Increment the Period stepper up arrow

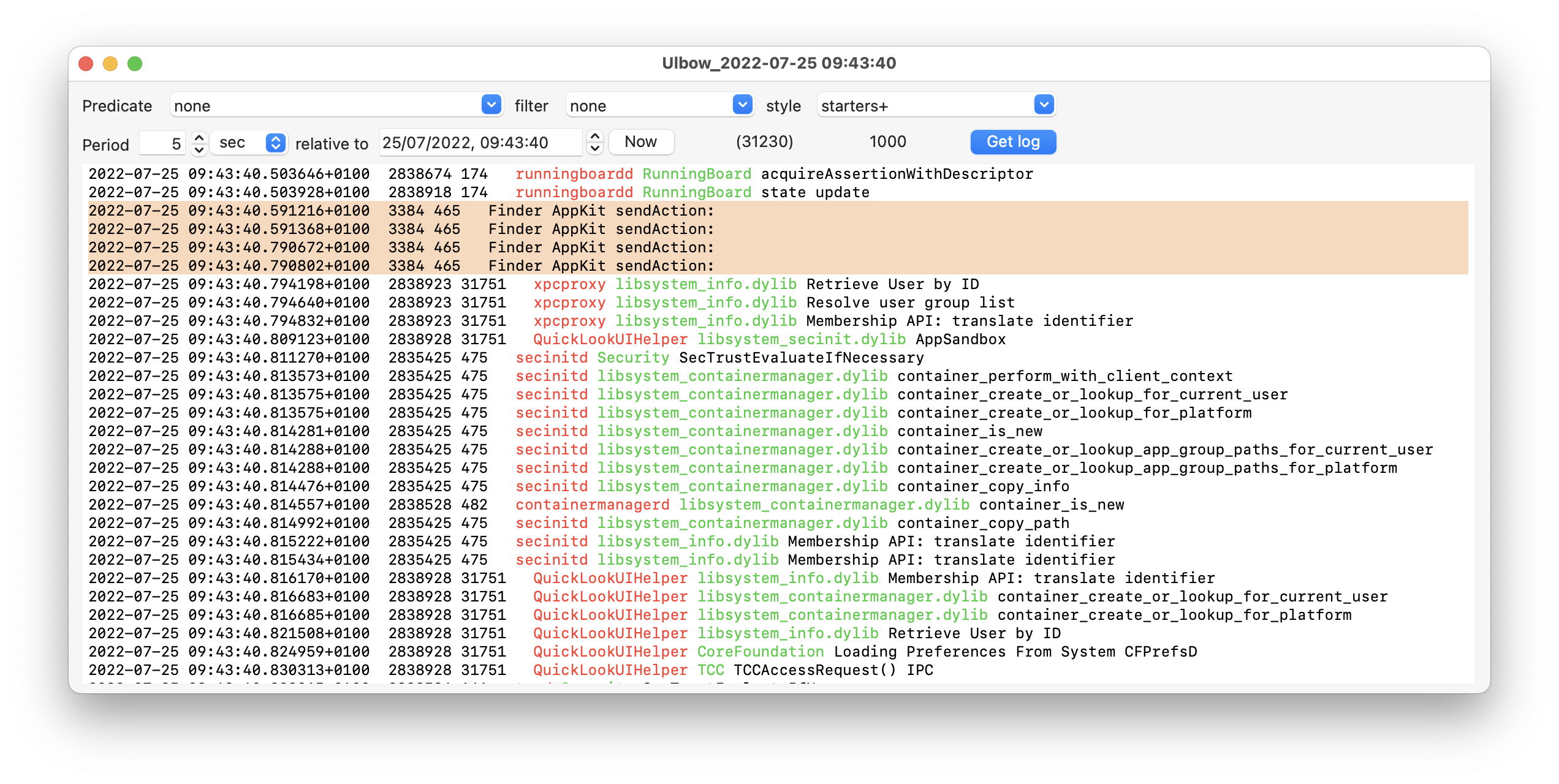coord(199,137)
